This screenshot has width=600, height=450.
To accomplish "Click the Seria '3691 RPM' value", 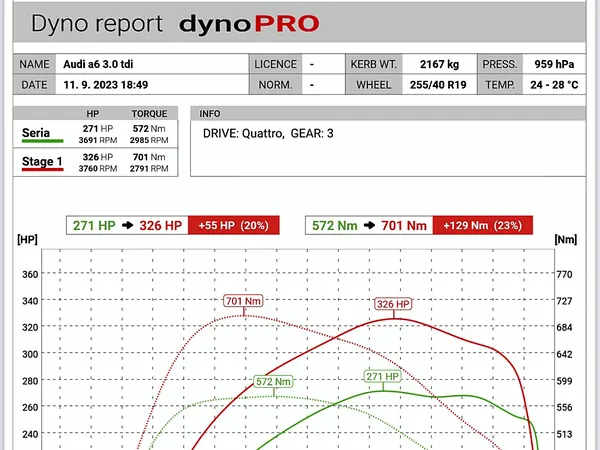I will point(98,140).
